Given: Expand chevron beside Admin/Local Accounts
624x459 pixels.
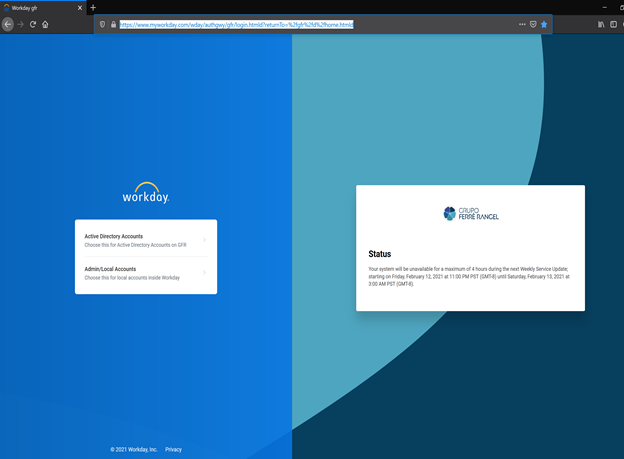Looking at the screenshot, I should pyautogui.click(x=205, y=272).
